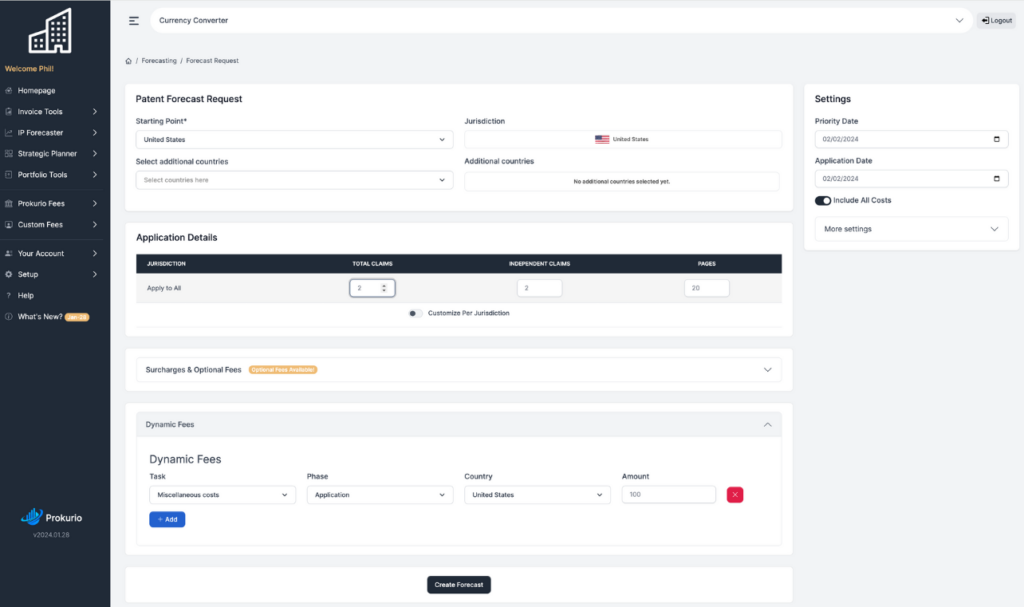Open the Starting Point dropdown
1024x607 pixels.
(x=295, y=140)
